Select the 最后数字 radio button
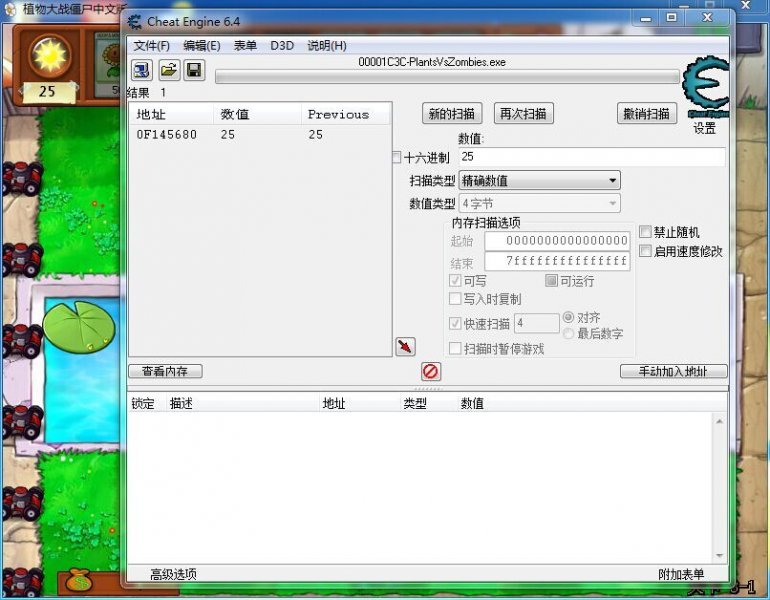770x600 pixels. (568, 334)
